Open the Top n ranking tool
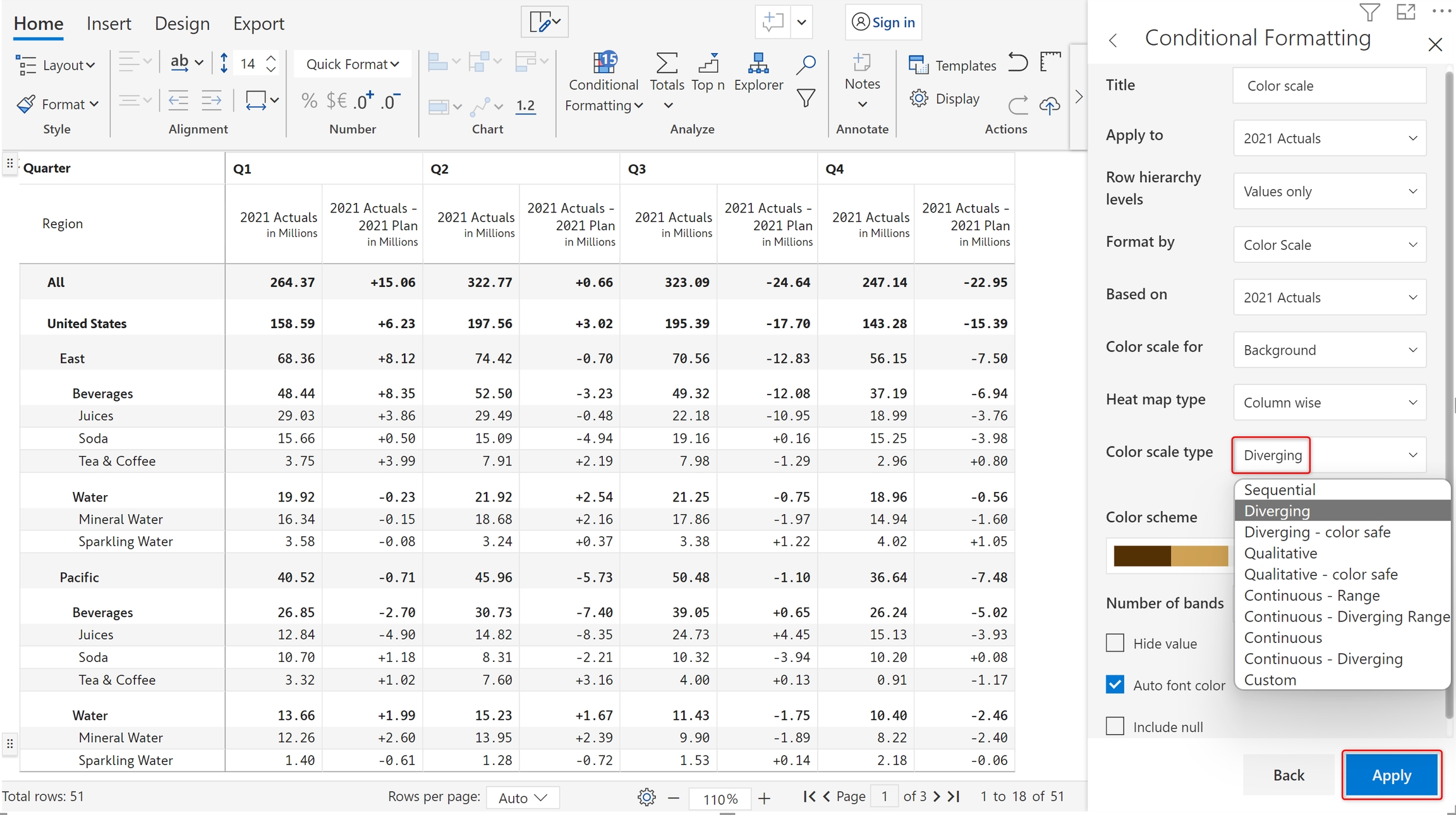Screen dimensions: 1456x815 (708, 64)
